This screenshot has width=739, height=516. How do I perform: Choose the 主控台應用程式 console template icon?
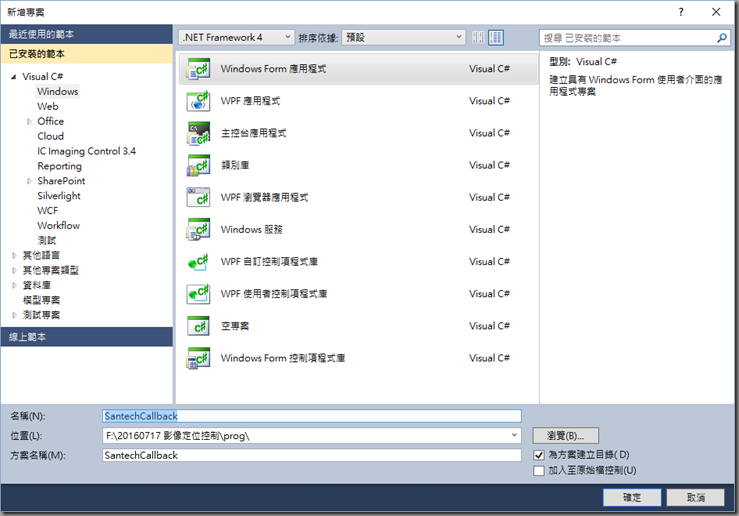coord(198,133)
